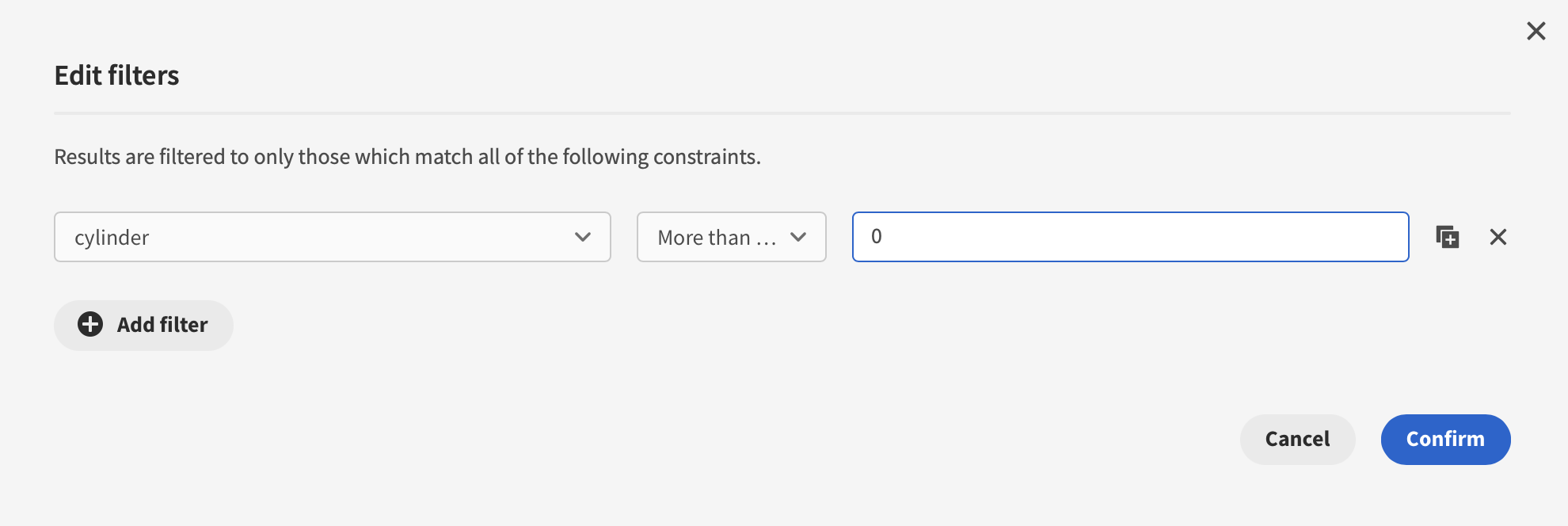Click the chevron arrow beside More than
1568x526 pixels.
pyautogui.click(x=798, y=237)
